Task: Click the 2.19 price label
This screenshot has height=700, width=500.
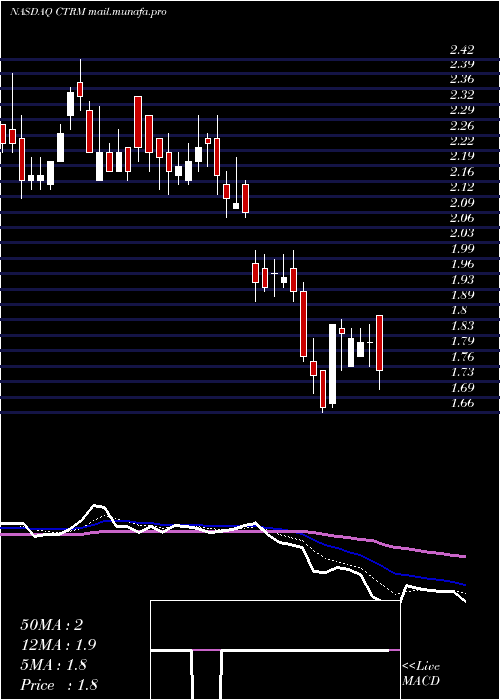Action: [462, 157]
